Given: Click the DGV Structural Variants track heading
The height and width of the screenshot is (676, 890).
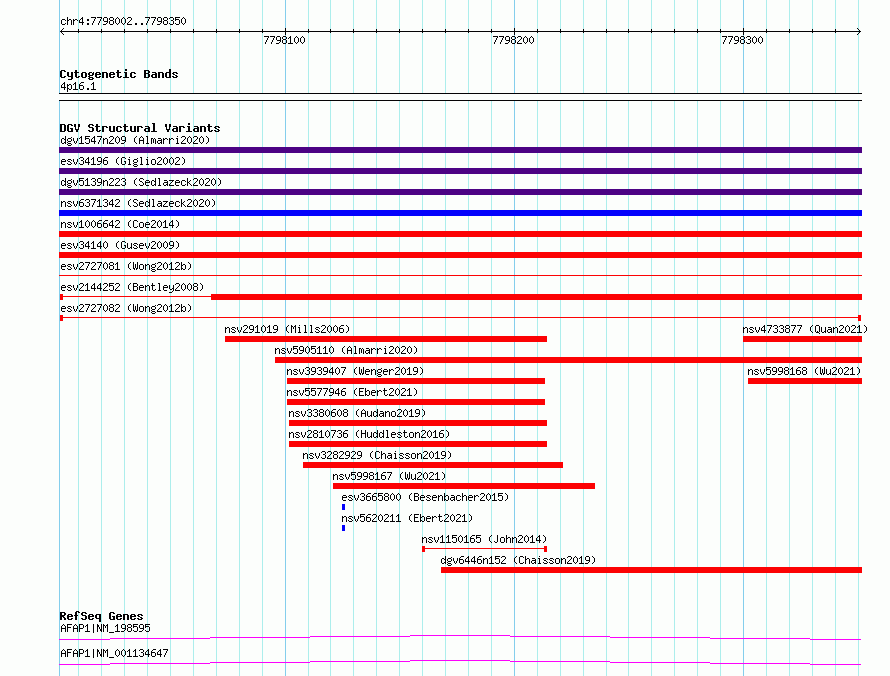Looking at the screenshot, I should click(x=140, y=128).
